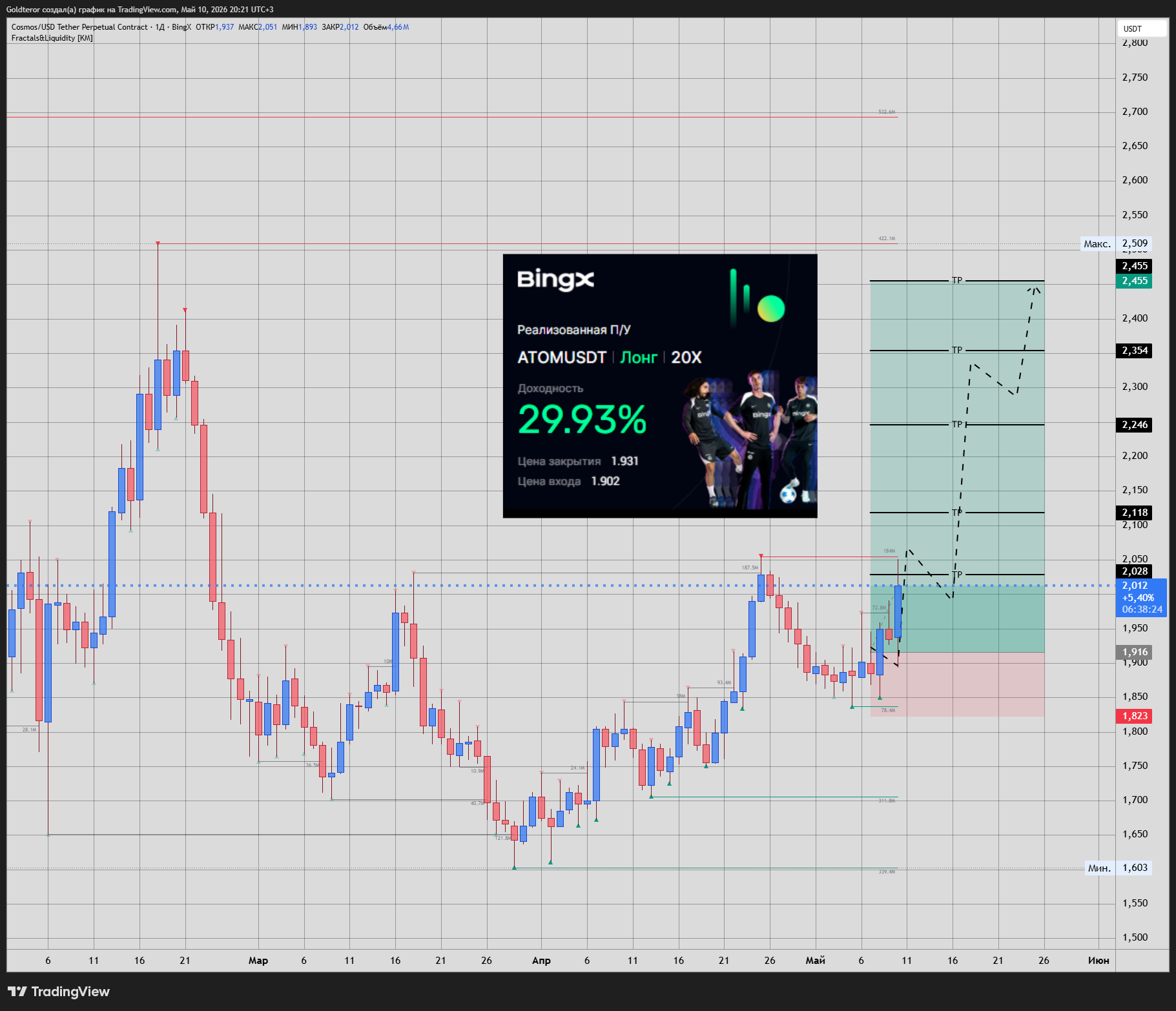Click the 20X leverage text on the card

click(x=686, y=358)
